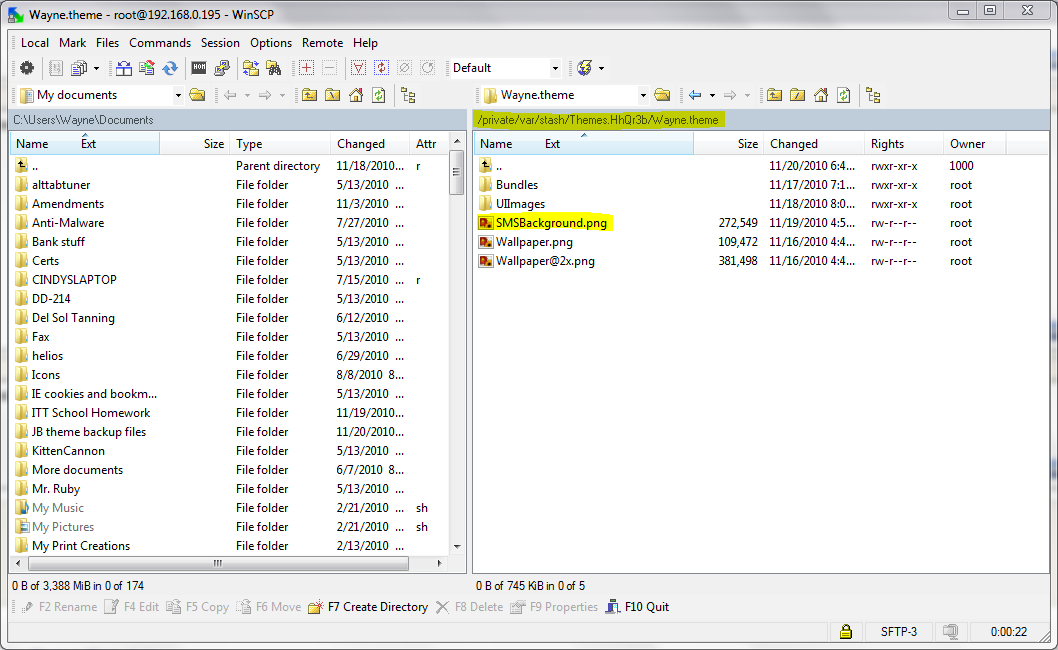1058x650 pixels.
Task: Open the Session menu
Action: 220,43
